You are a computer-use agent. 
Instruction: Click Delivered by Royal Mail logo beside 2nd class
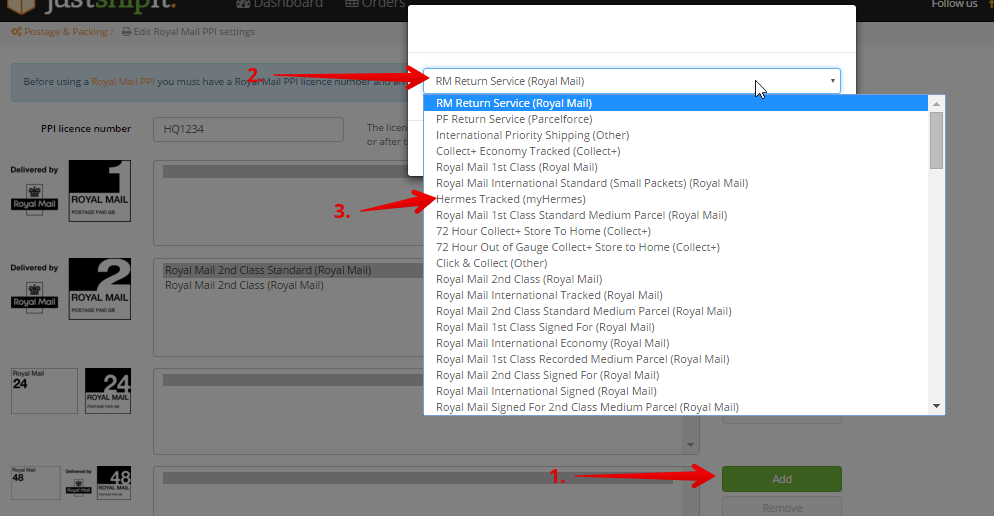(34, 289)
